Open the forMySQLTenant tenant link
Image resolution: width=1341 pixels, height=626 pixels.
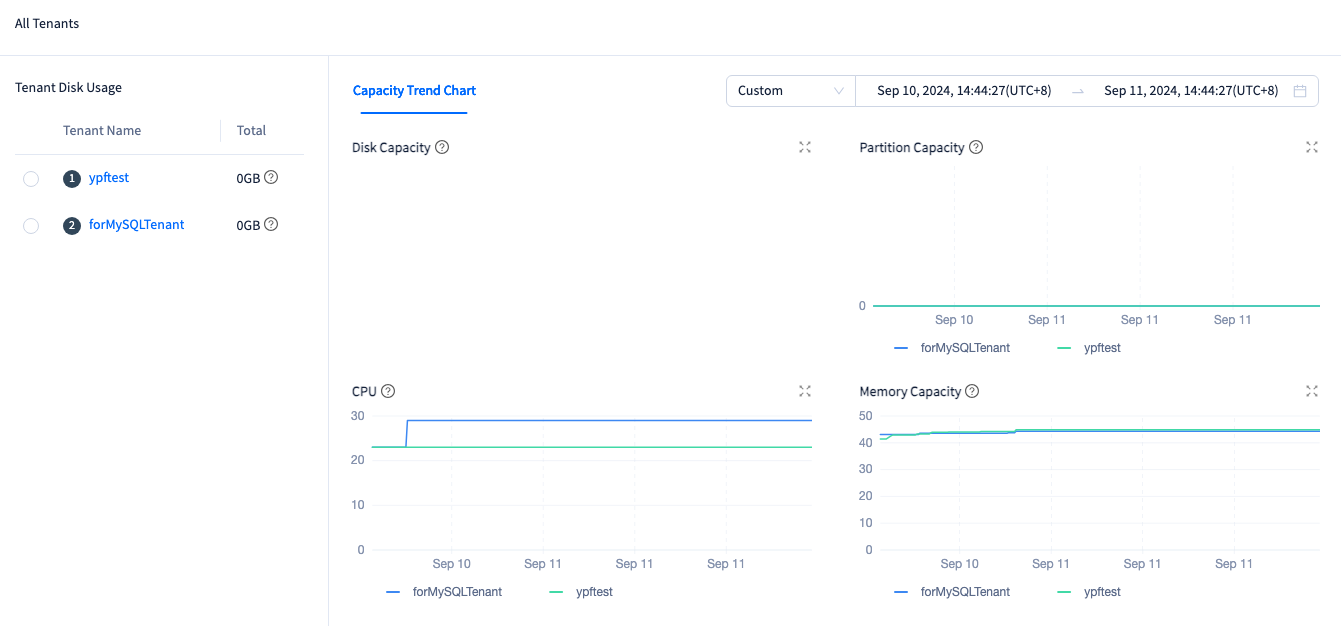click(x=136, y=225)
